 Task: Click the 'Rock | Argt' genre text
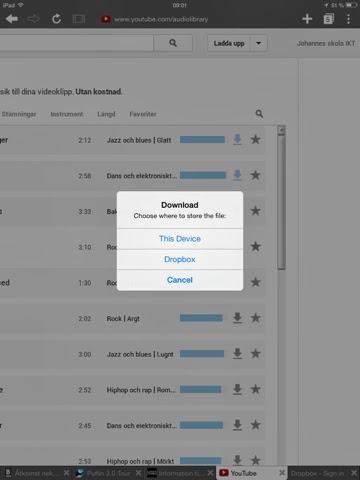pyautogui.click(x=123, y=319)
